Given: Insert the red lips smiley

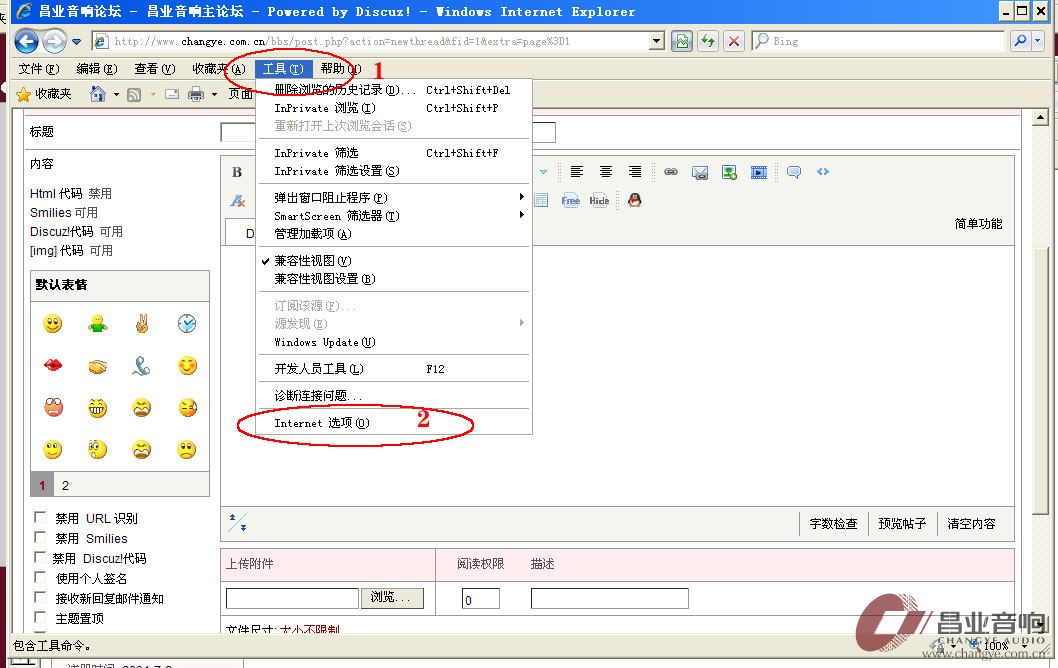Looking at the screenshot, I should pos(53,366).
